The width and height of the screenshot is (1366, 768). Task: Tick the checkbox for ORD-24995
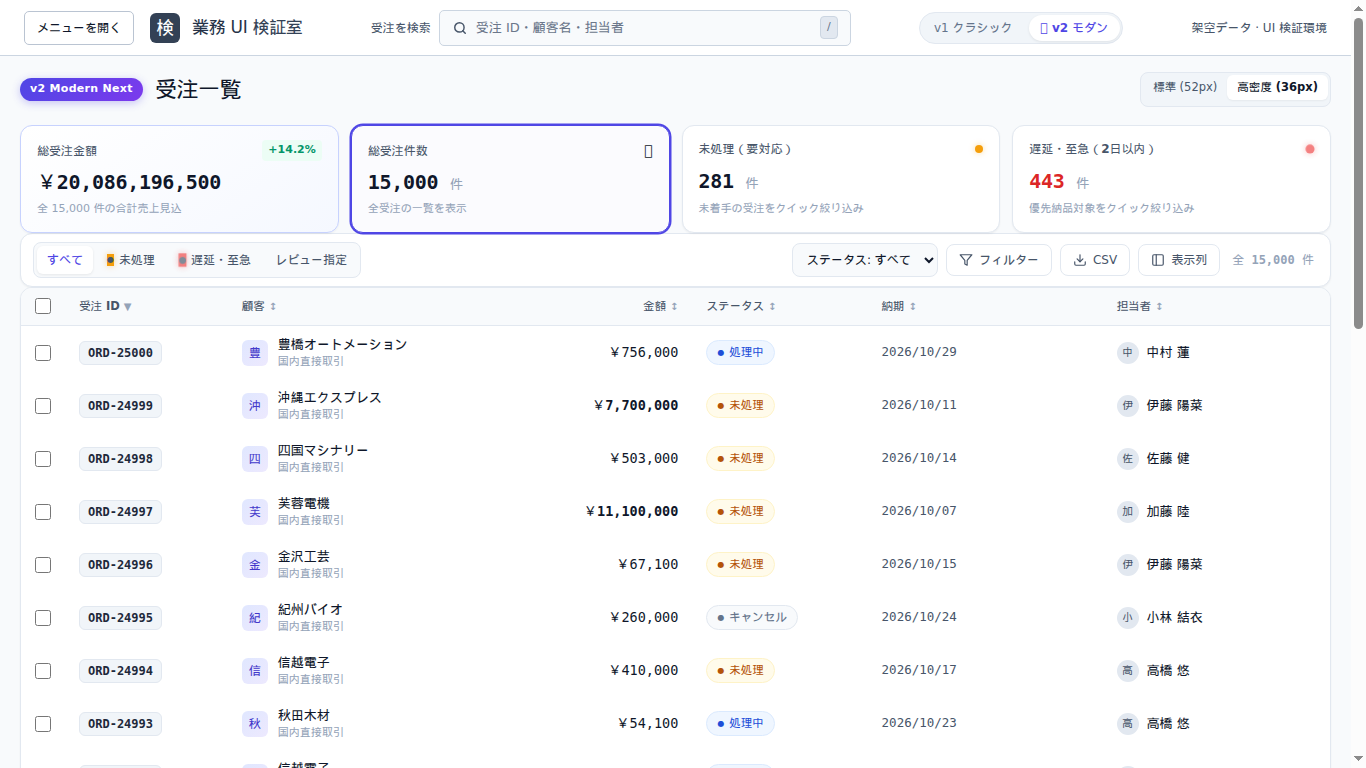click(x=43, y=618)
